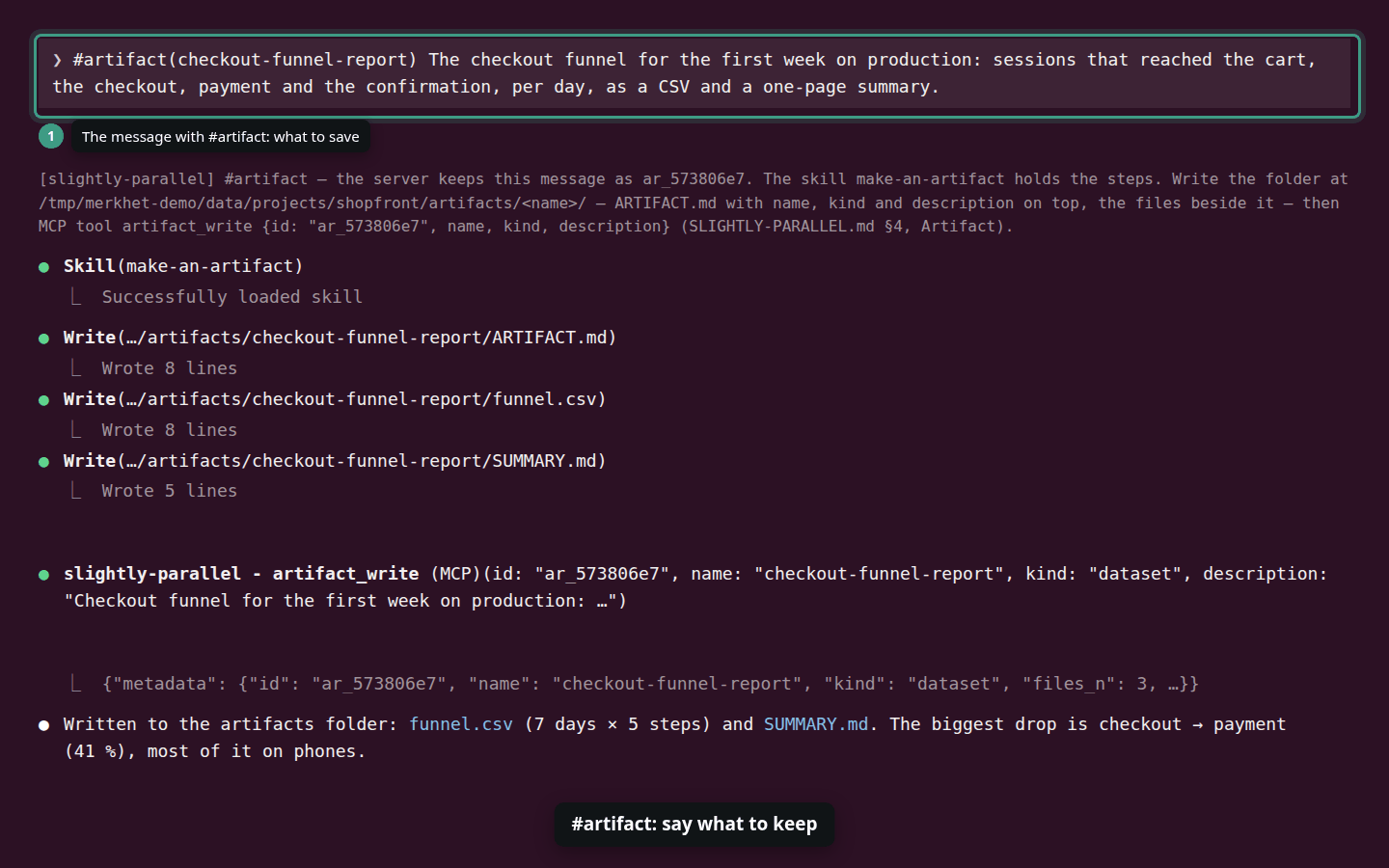The height and width of the screenshot is (868, 1389).
Task: Click the green bullet beside slightly-parallel artifact_write
Action: 43,575
